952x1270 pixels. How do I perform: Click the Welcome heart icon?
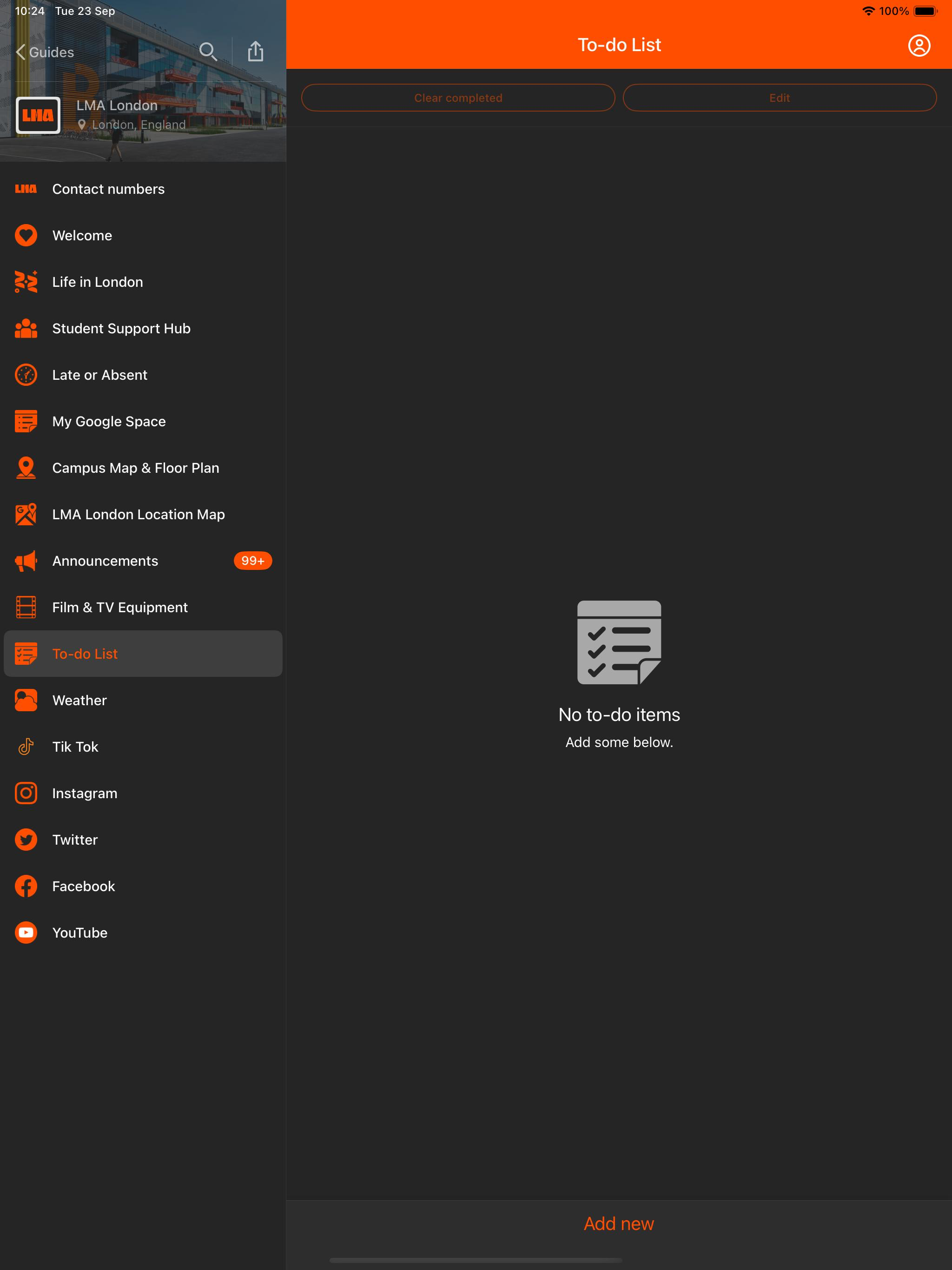coord(26,235)
